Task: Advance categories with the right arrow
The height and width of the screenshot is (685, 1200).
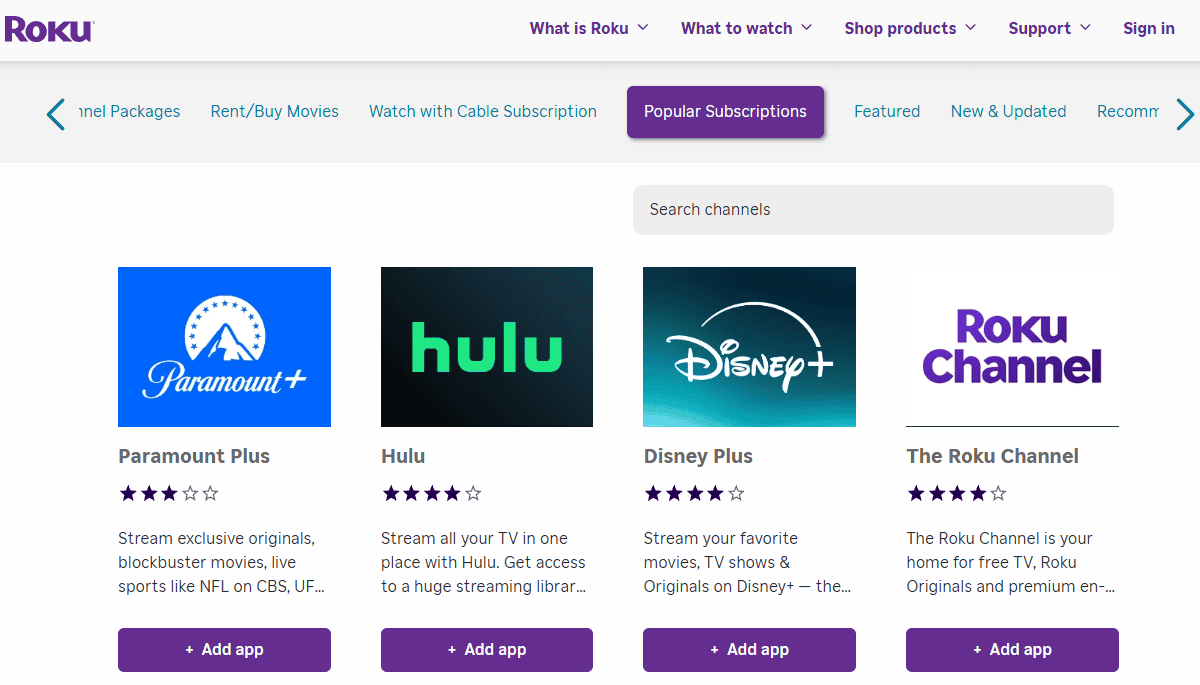Action: pos(1185,114)
